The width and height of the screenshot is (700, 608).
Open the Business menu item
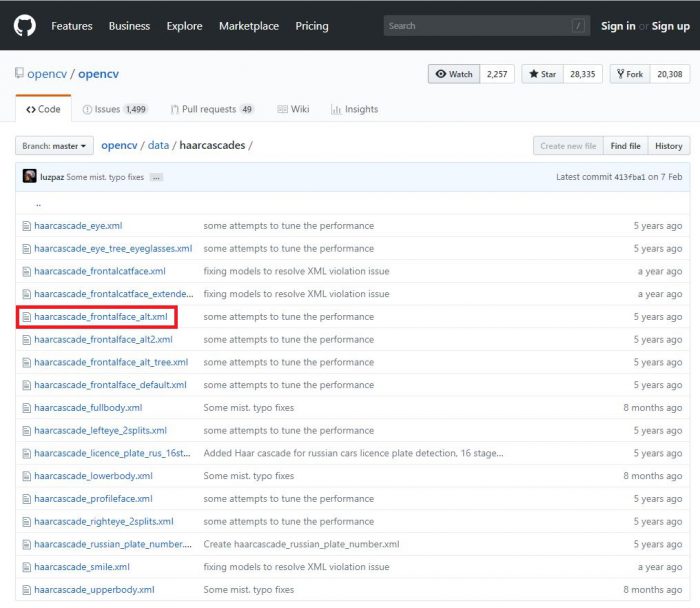(129, 26)
